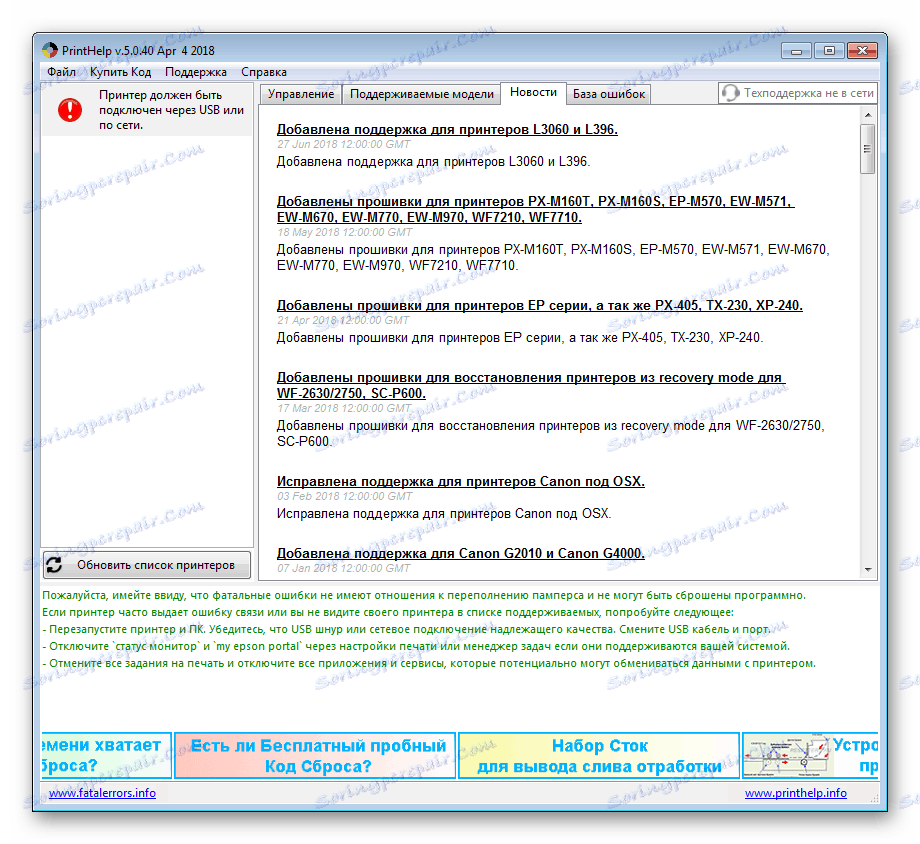The height and width of the screenshot is (844, 920).
Task: Click the green line starting with Отмените все задания
Action: (429, 663)
